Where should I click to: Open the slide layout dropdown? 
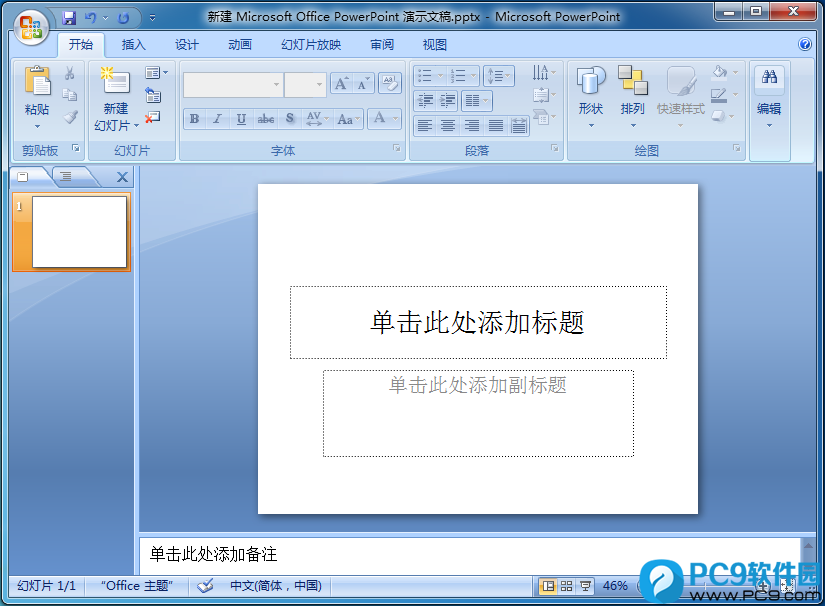pyautogui.click(x=156, y=73)
